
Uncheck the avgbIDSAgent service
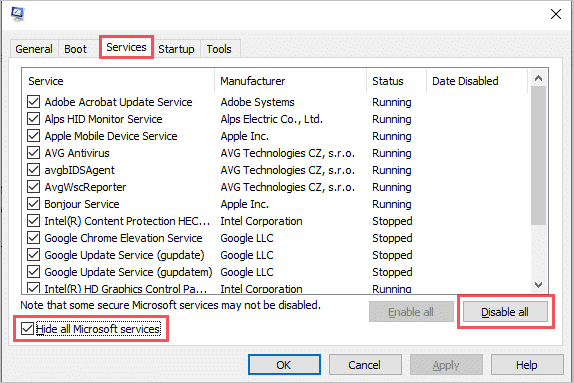pos(33,170)
